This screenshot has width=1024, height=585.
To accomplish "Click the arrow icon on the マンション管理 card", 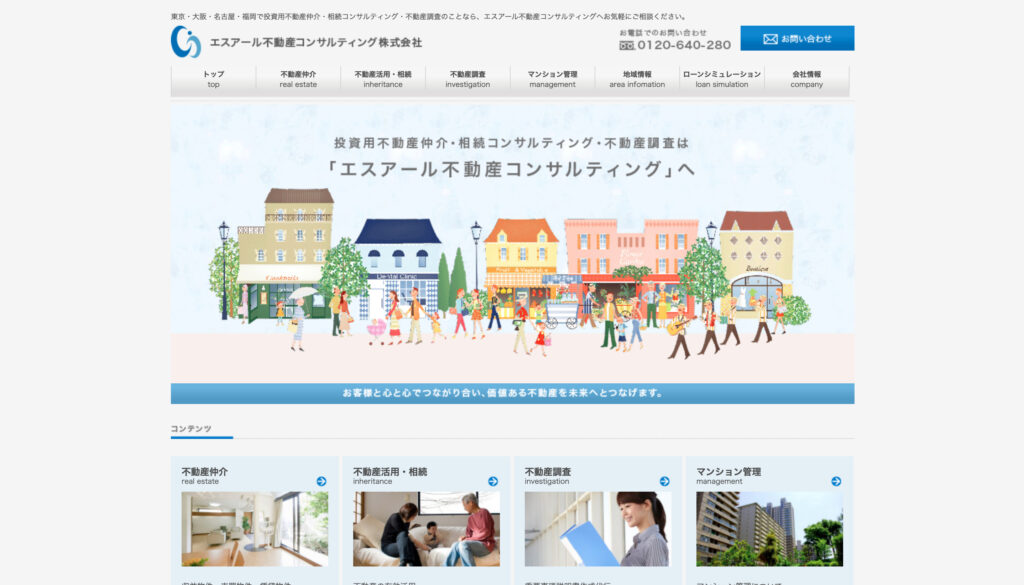I will 836,481.
